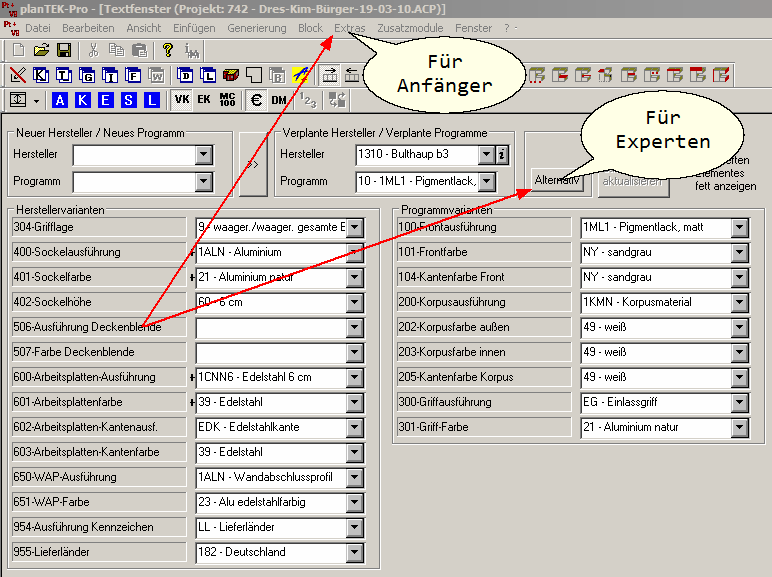This screenshot has height=577, width=772.
Task: Click the info 'i' button beside Bulthaup b3
Action: click(502, 155)
